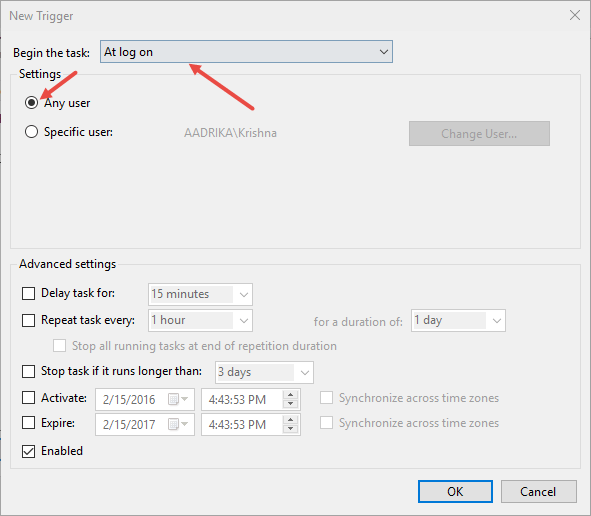Viewport: 591px width, 516px height.
Task: Click the Cancel button
Action: pyautogui.click(x=538, y=492)
